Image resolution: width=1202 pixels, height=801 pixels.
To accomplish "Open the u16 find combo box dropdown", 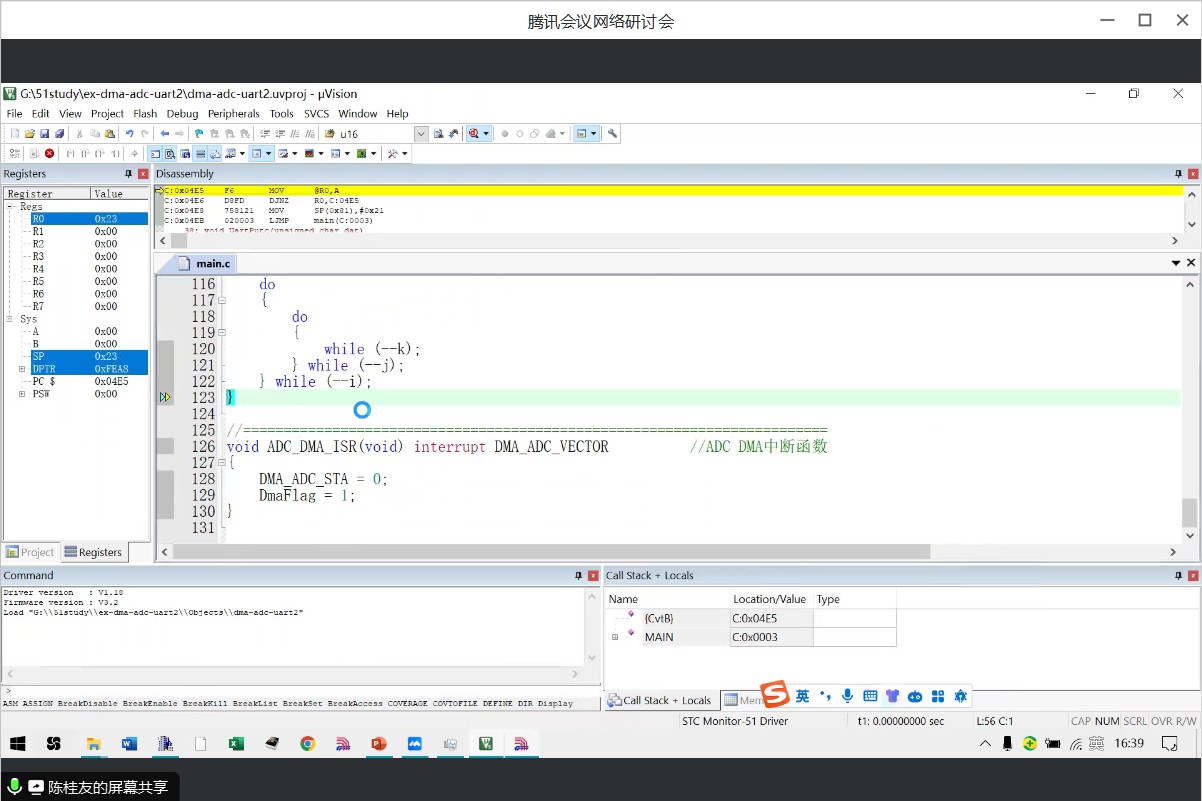I will tap(421, 133).
